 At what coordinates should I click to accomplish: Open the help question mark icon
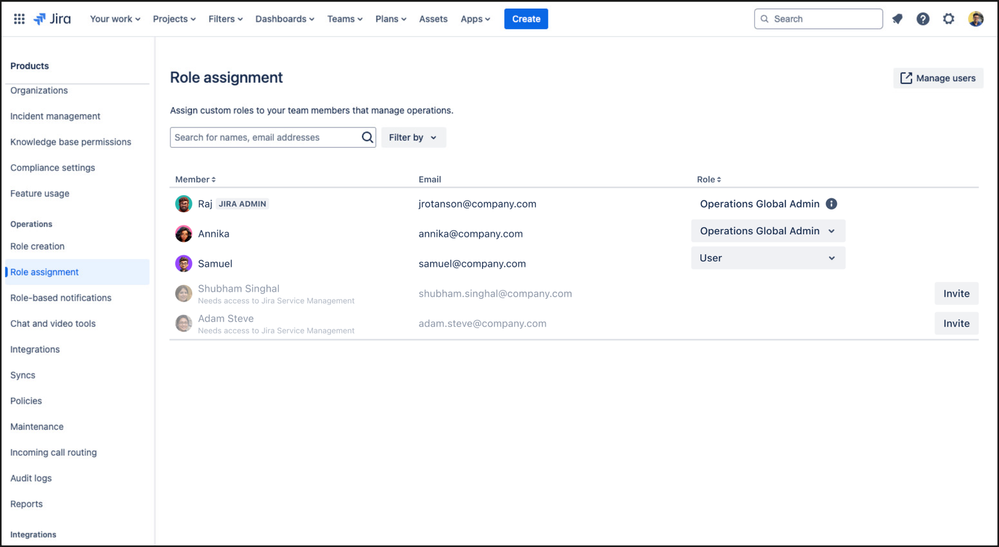pyautogui.click(x=923, y=19)
